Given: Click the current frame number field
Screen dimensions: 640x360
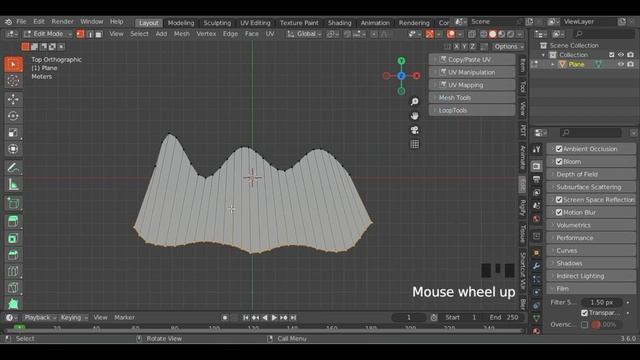Looking at the screenshot, I should [409, 318].
